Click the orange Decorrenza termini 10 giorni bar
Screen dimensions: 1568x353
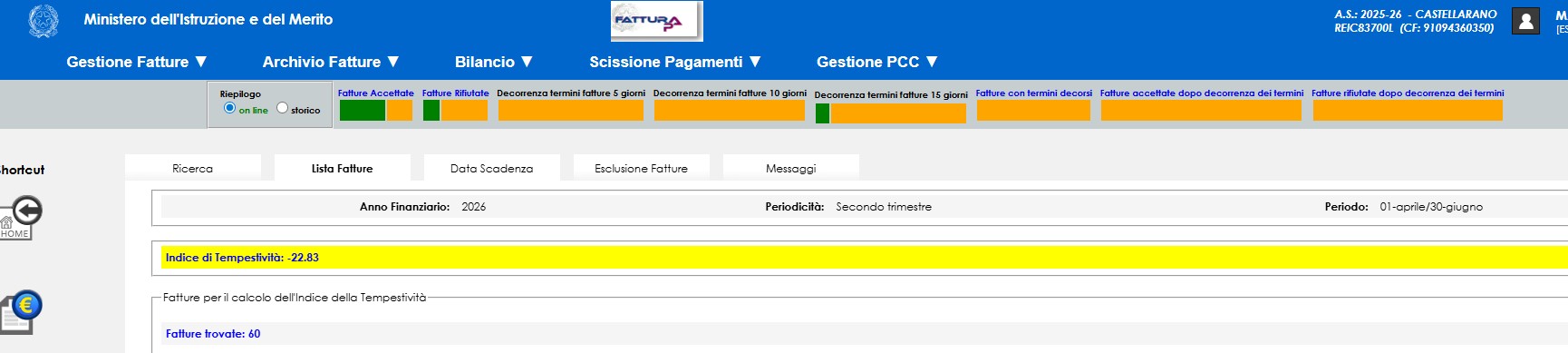tap(730, 110)
